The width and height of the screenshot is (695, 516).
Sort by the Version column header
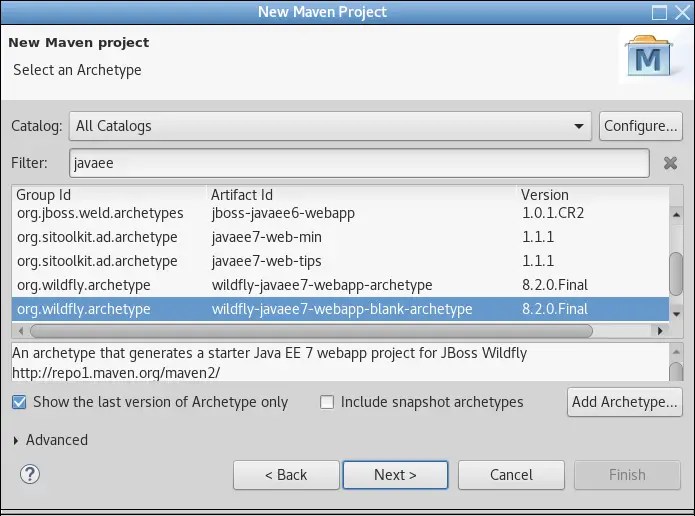click(x=593, y=195)
